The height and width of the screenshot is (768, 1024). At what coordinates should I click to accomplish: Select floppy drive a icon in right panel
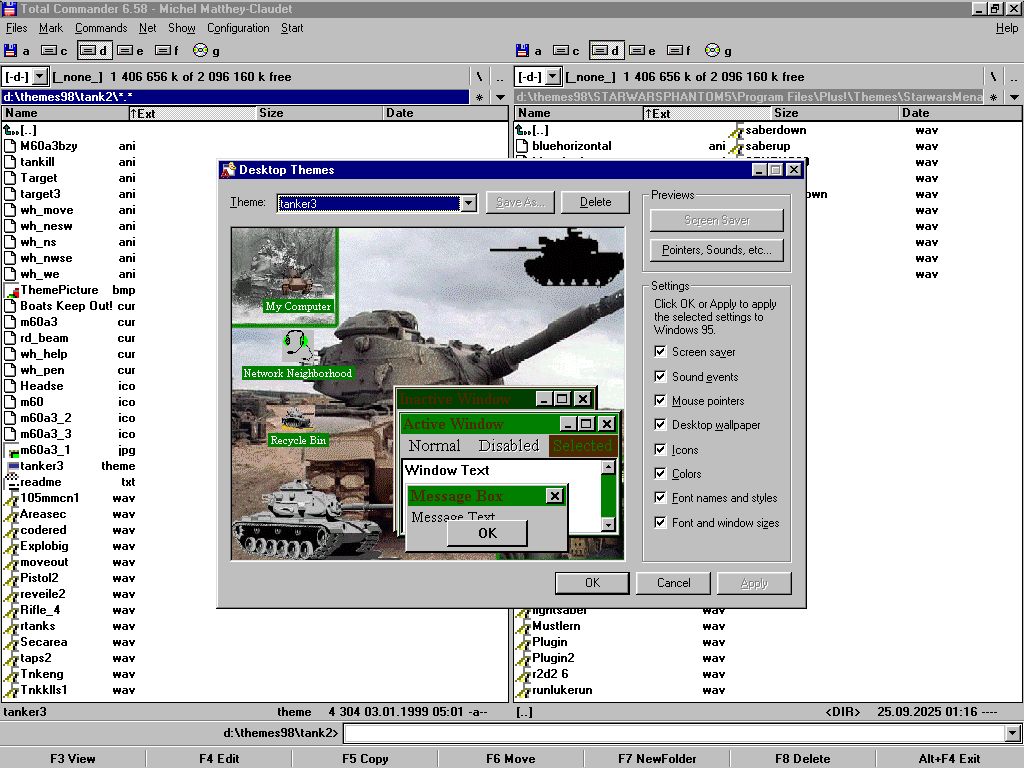(522, 50)
